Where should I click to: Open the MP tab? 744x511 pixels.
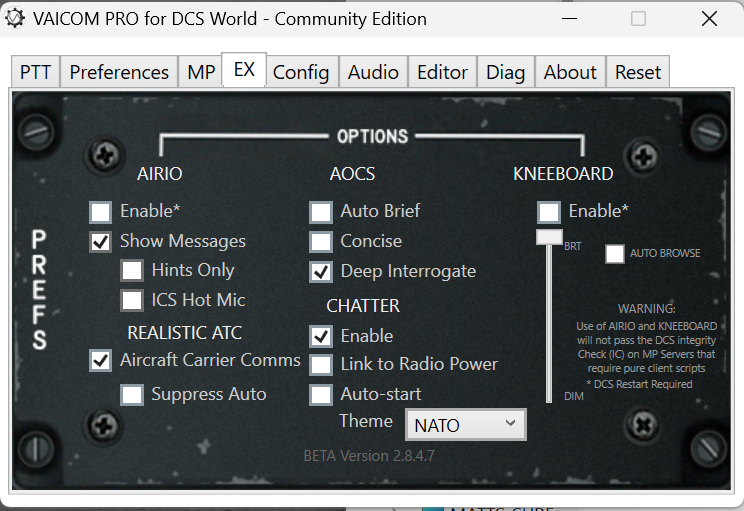click(201, 72)
